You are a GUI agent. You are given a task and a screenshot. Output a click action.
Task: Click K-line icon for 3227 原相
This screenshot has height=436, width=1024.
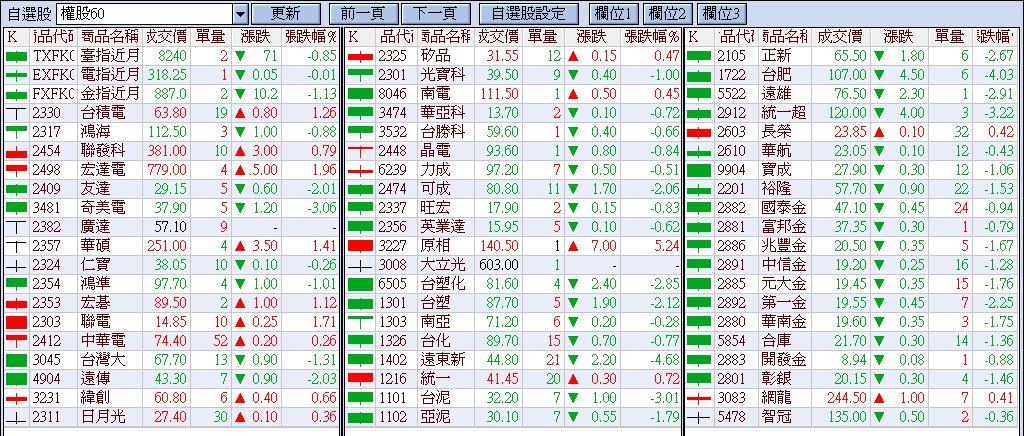click(360, 247)
